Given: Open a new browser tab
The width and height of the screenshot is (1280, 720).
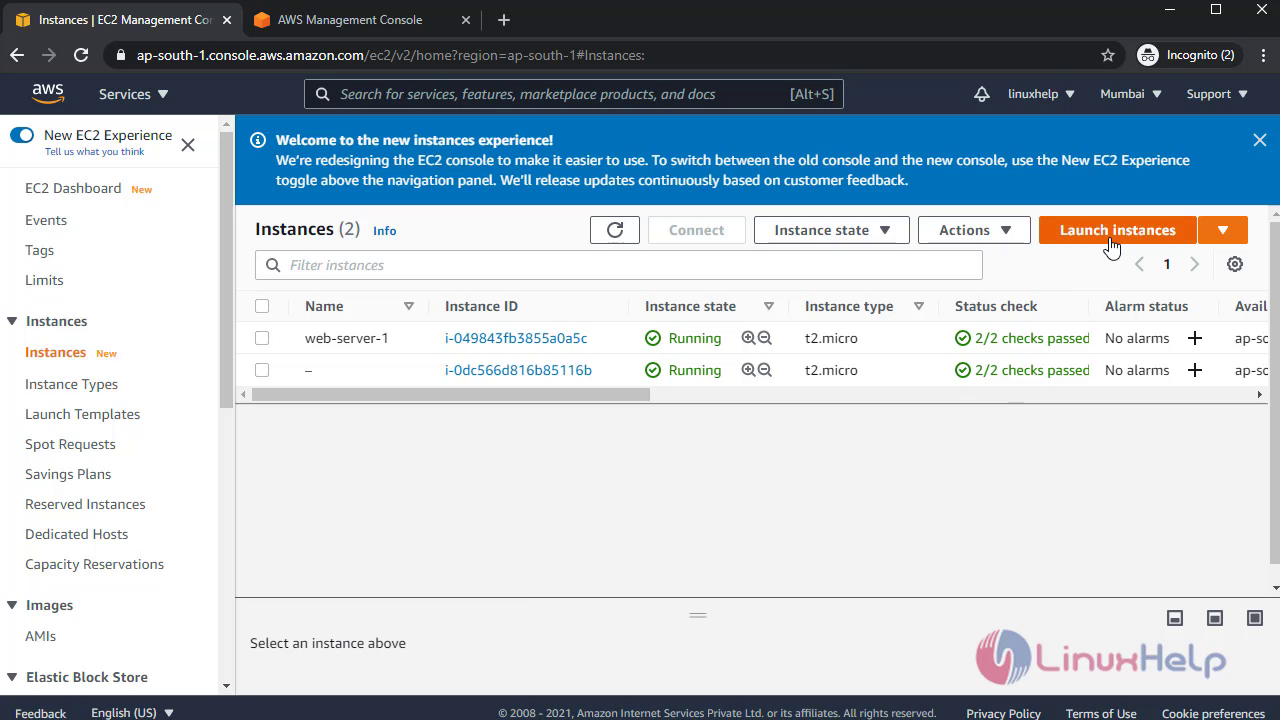Looking at the screenshot, I should pos(504,20).
